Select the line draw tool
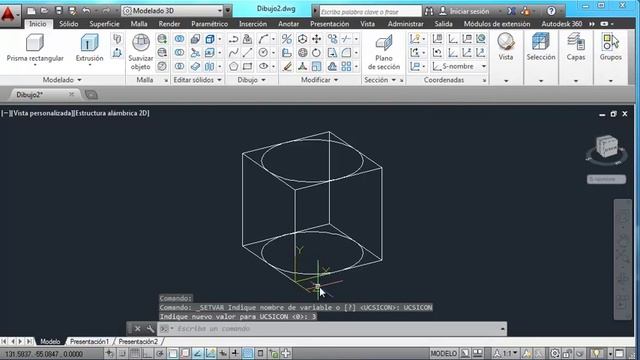The height and width of the screenshot is (360, 640). pyautogui.click(x=247, y=53)
